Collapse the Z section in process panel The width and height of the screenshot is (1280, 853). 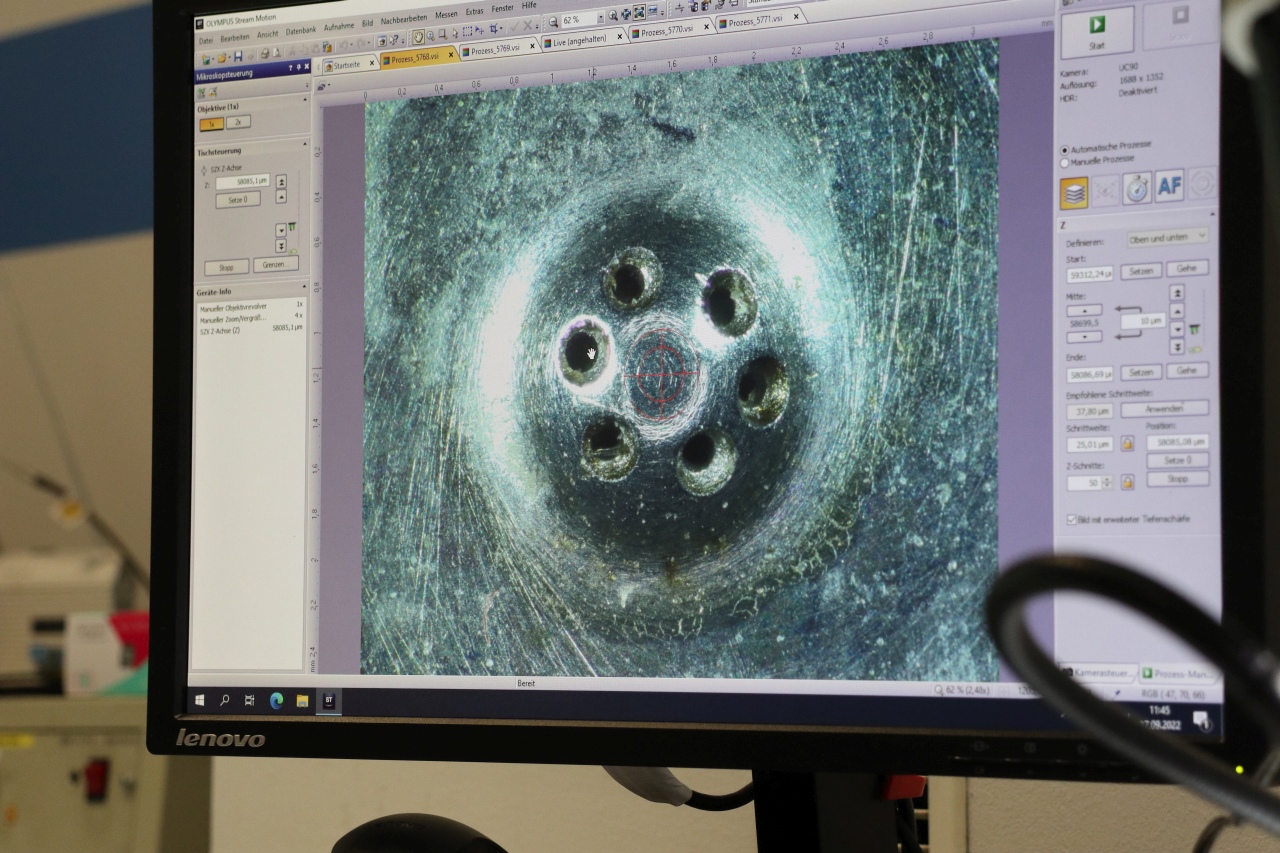tap(1212, 213)
